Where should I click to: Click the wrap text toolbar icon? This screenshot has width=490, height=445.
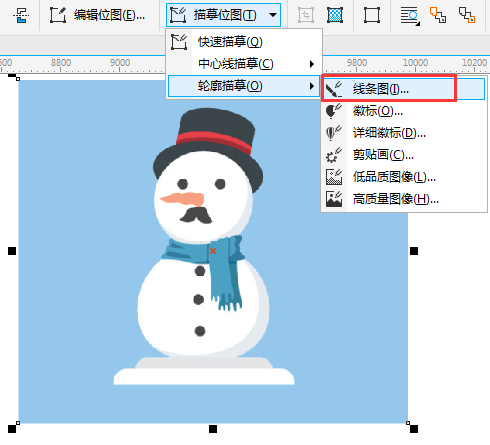point(410,16)
